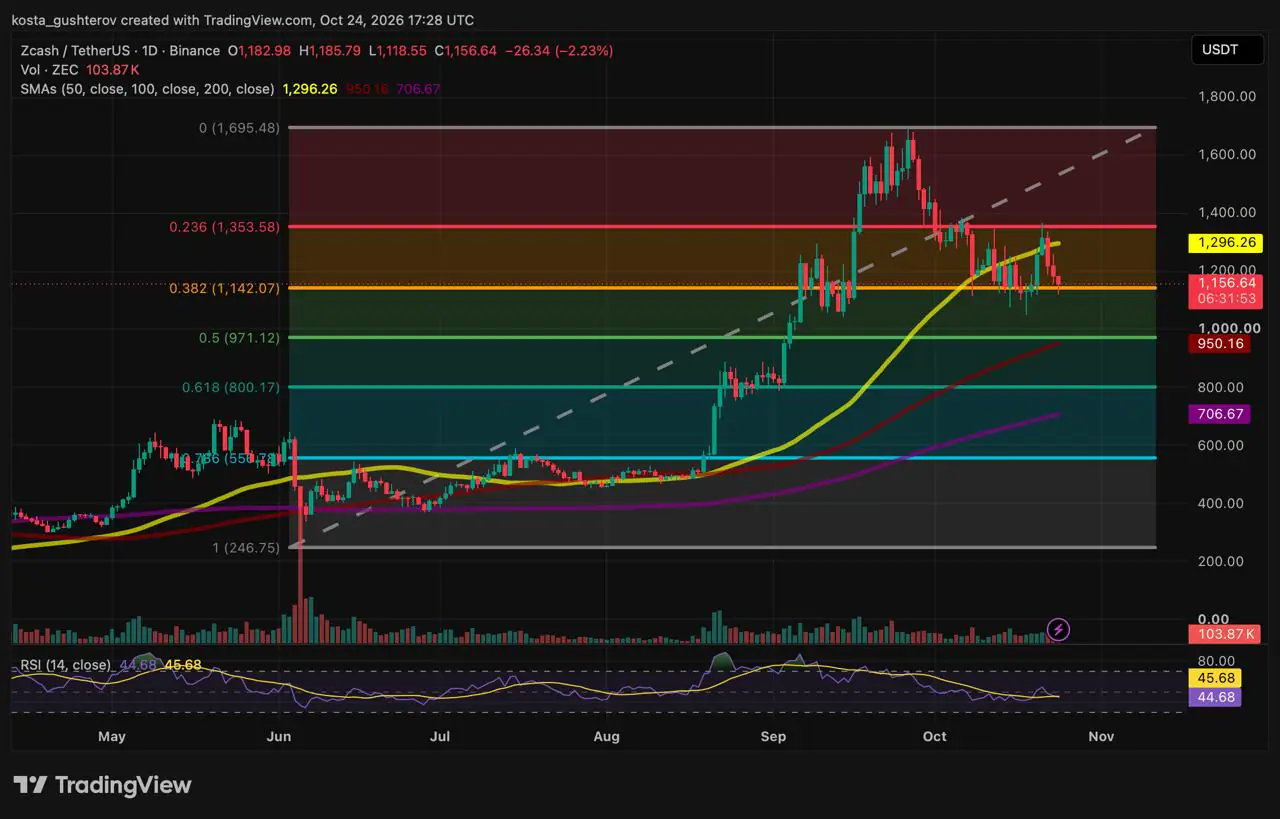Click the kosta_gushterov created with TradingView.com header
Image resolution: width=1280 pixels, height=819 pixels.
(x=243, y=20)
